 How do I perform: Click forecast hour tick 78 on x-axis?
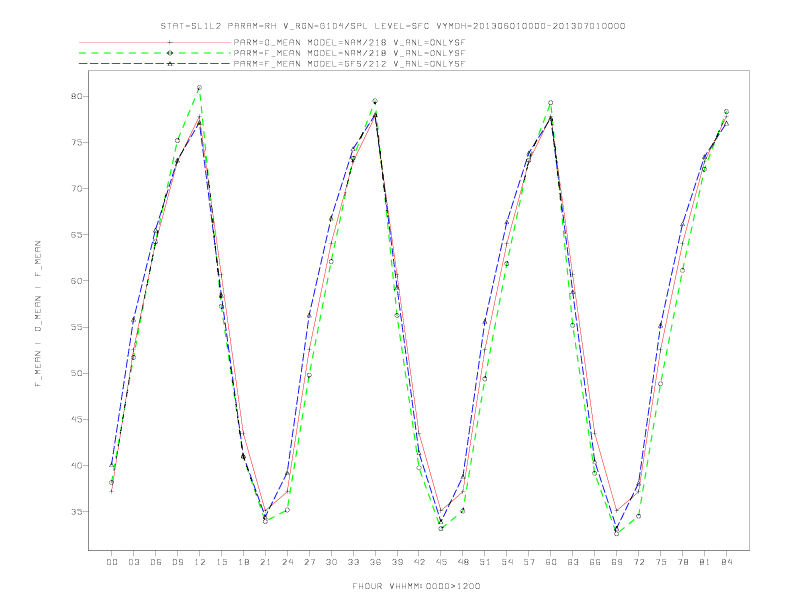(x=683, y=562)
